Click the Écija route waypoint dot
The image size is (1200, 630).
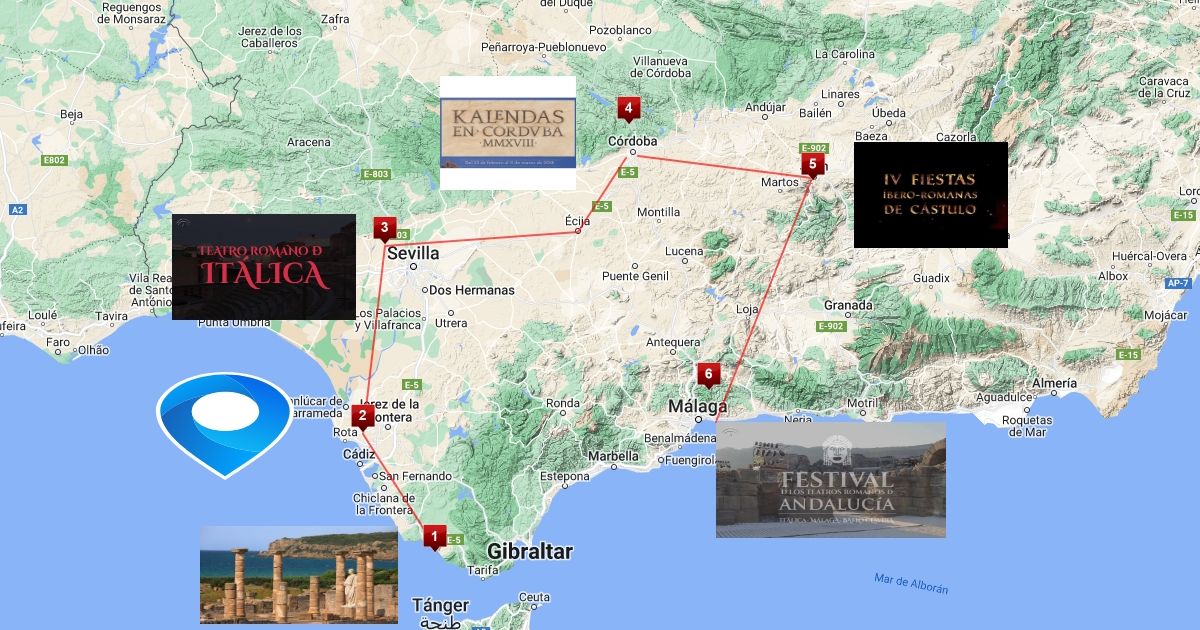[578, 232]
